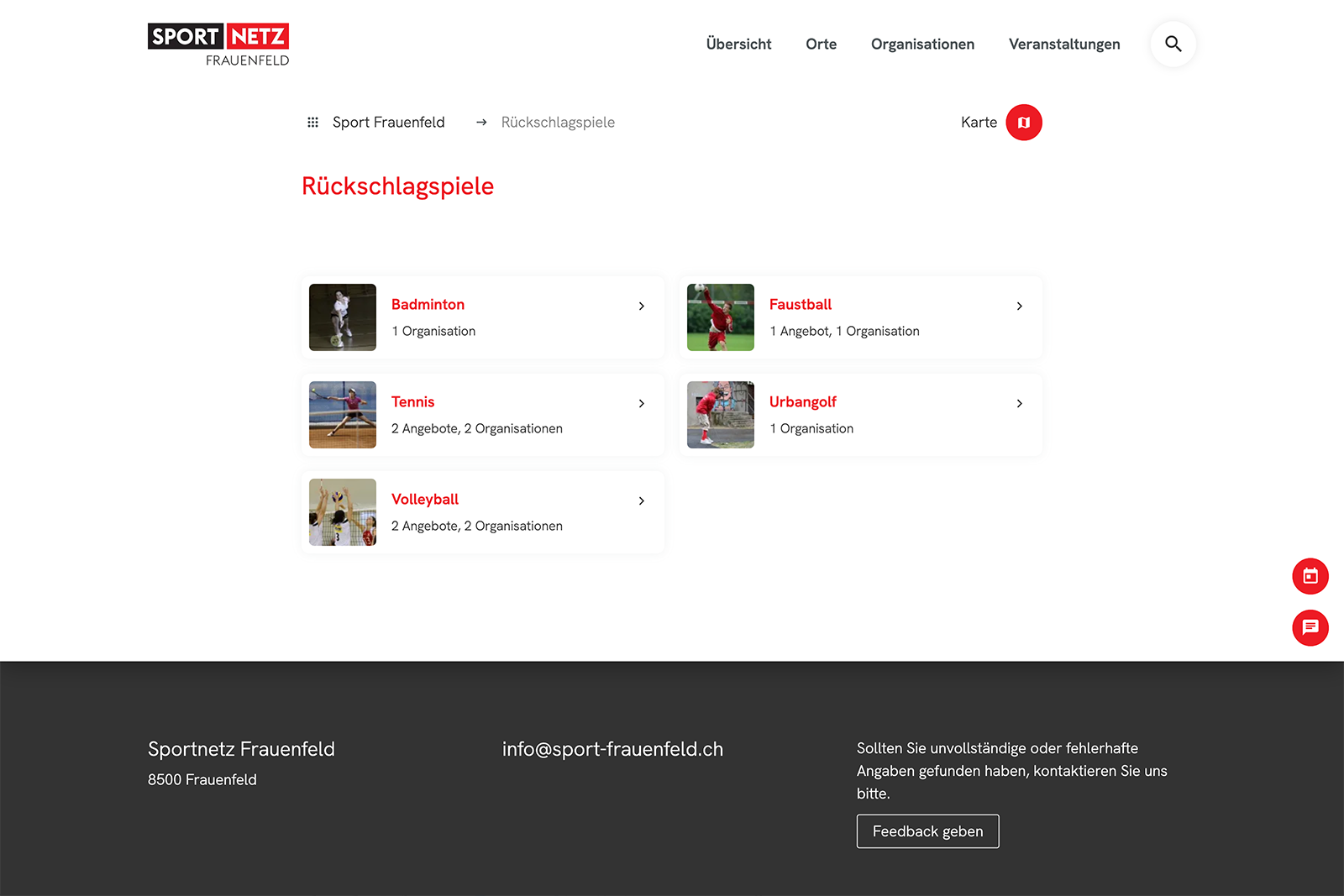Click the Sportnetz Frauenfeld logo
Screen dimensions: 1344x896
tap(218, 45)
